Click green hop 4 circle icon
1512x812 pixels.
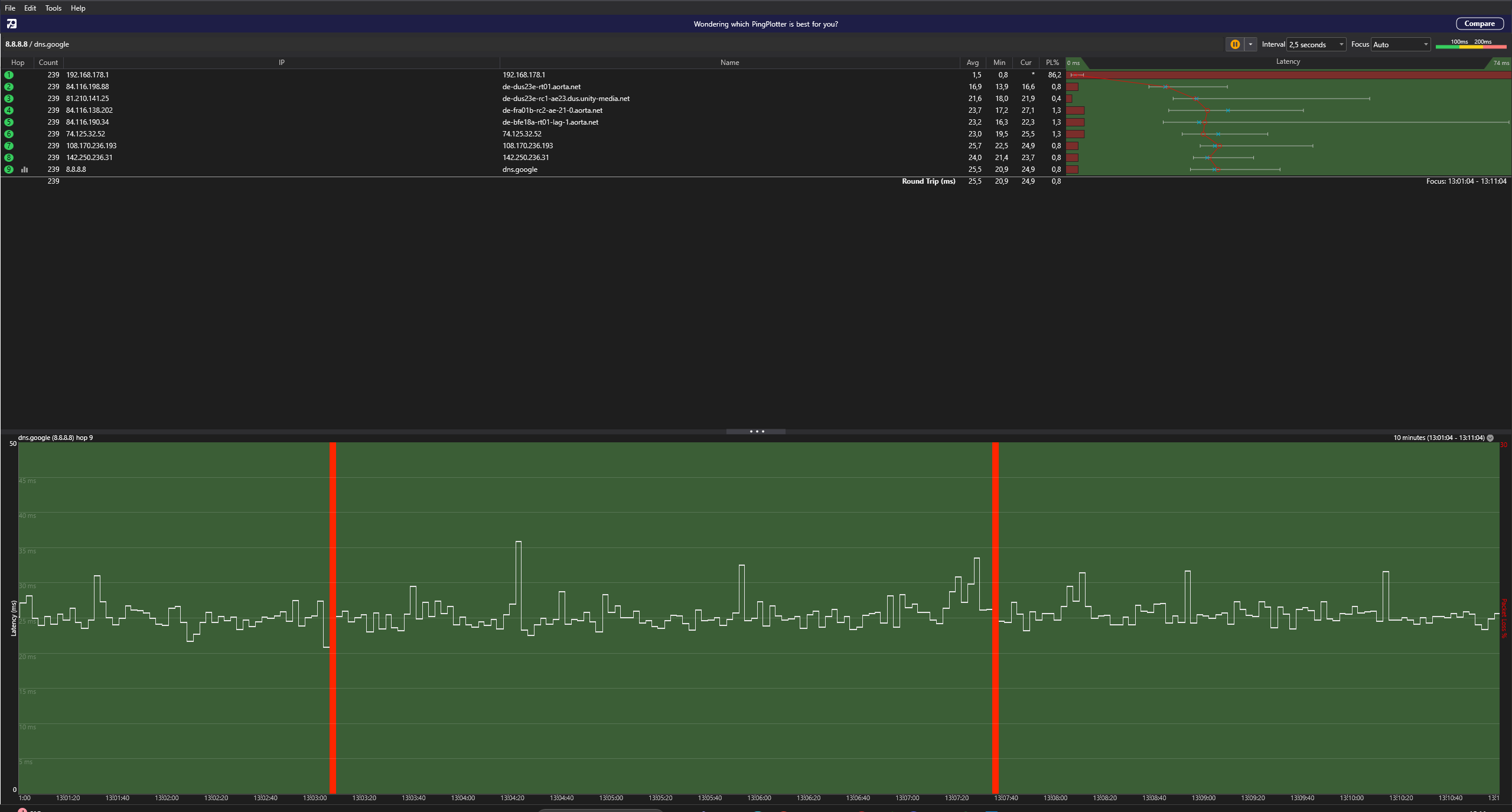[9, 110]
